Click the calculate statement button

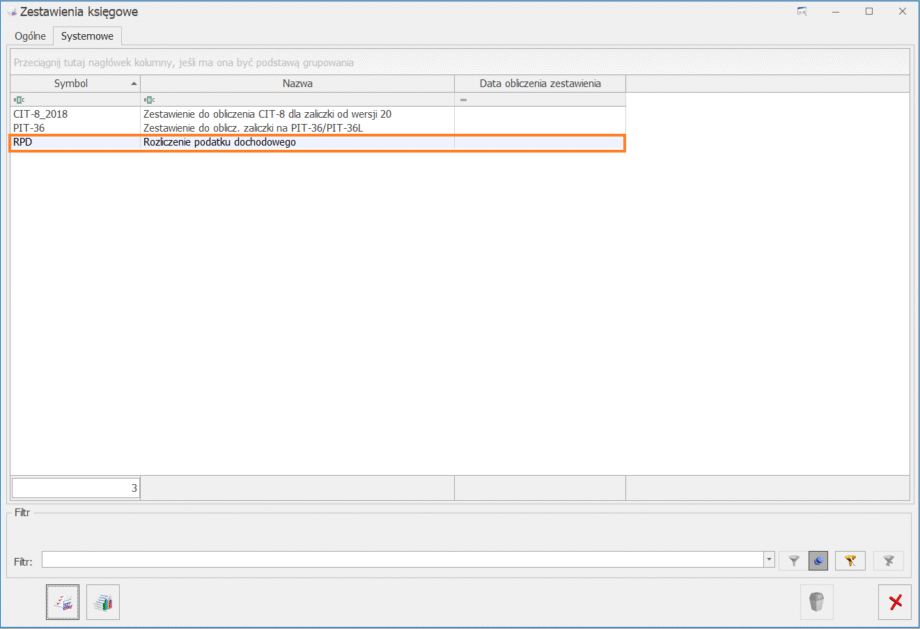(63, 602)
